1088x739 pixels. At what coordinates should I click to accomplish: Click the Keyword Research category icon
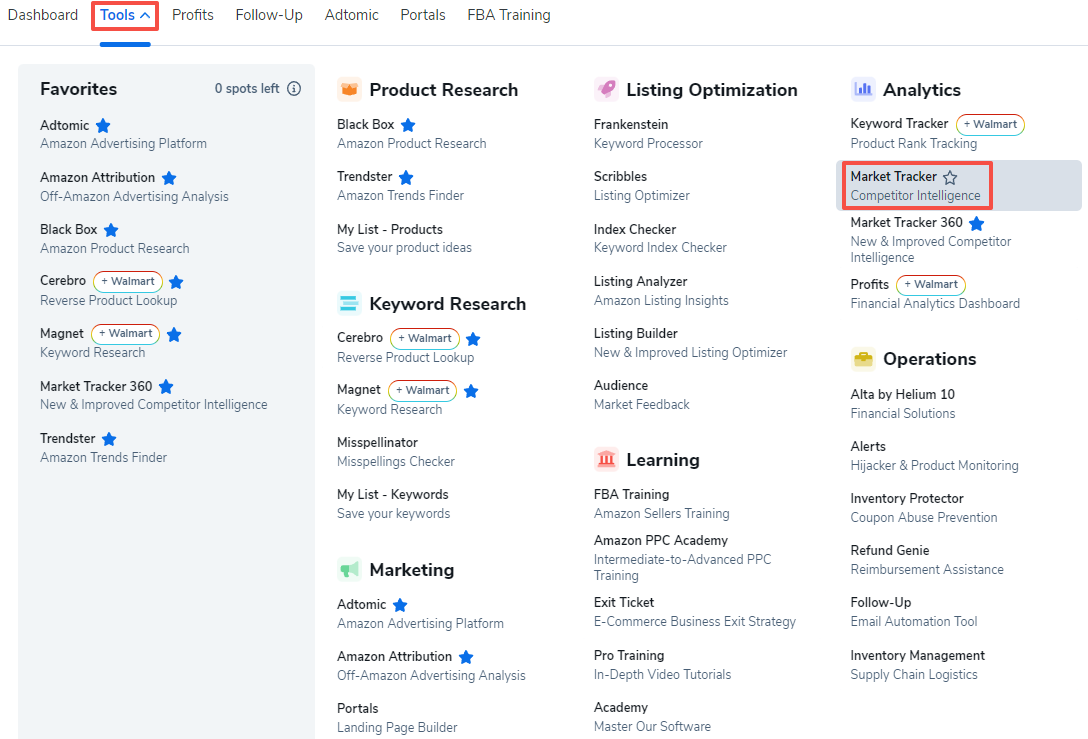(x=349, y=303)
